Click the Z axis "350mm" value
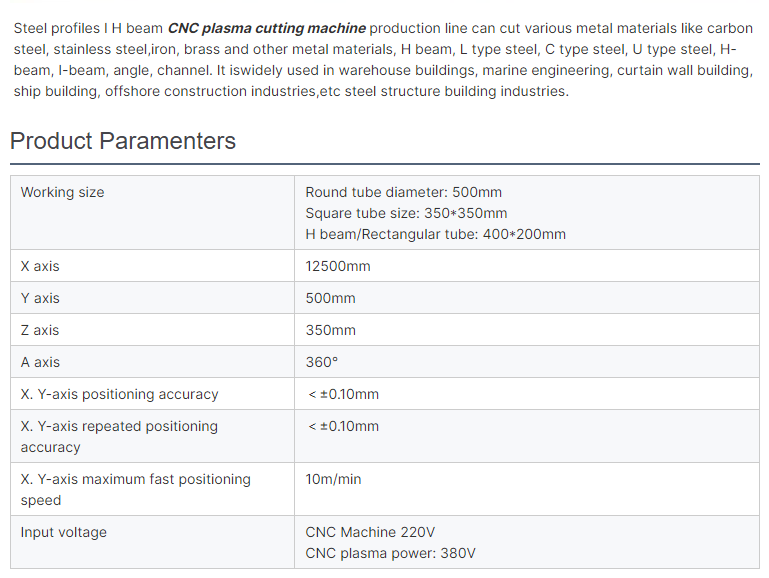The width and height of the screenshot is (769, 578). tap(330, 330)
